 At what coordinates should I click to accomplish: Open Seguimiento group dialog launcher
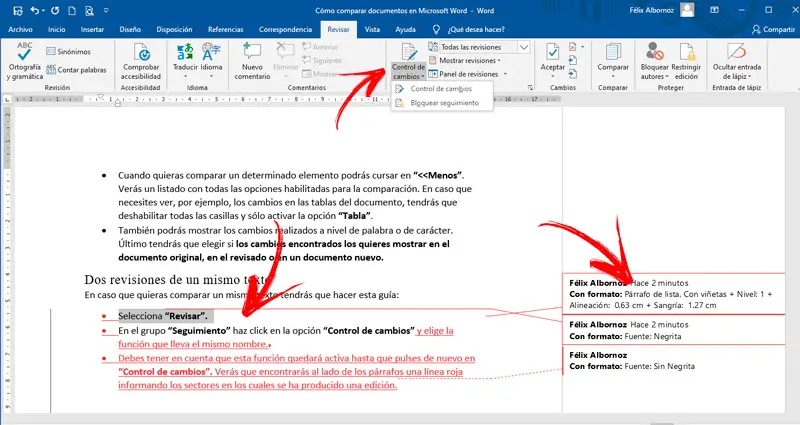click(530, 88)
